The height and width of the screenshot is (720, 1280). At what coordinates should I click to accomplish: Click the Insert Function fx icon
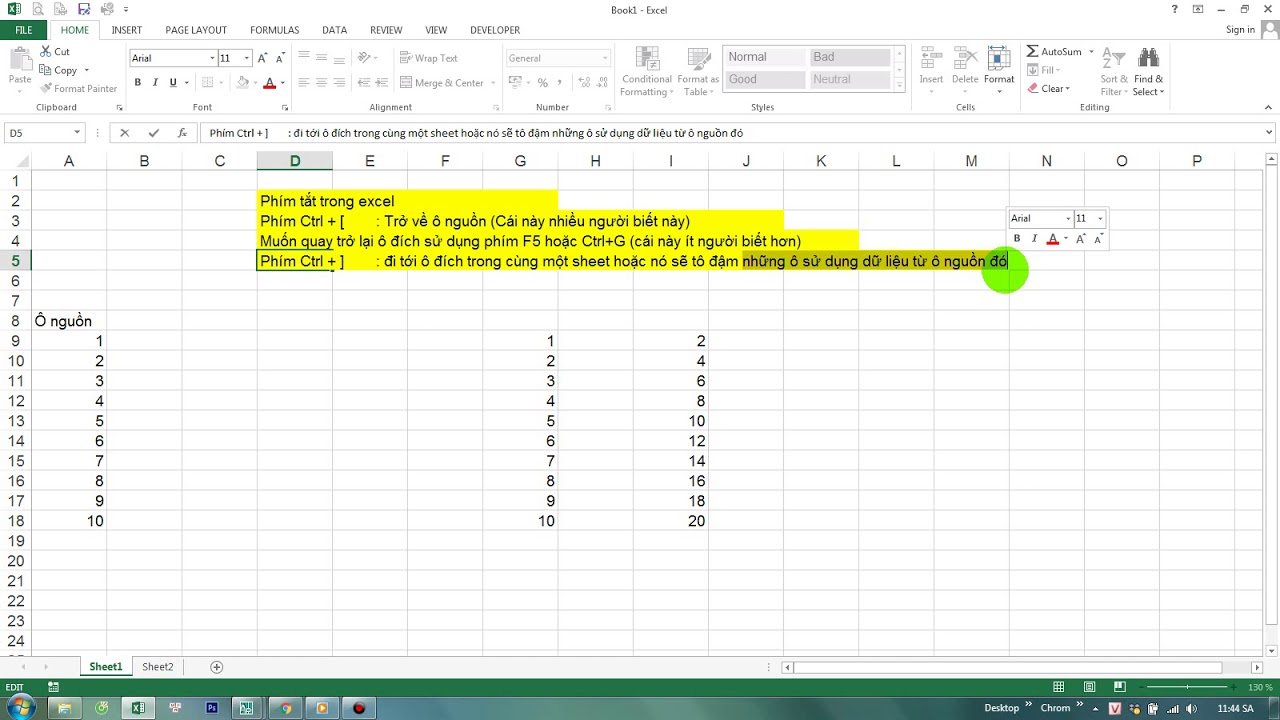pyautogui.click(x=182, y=132)
